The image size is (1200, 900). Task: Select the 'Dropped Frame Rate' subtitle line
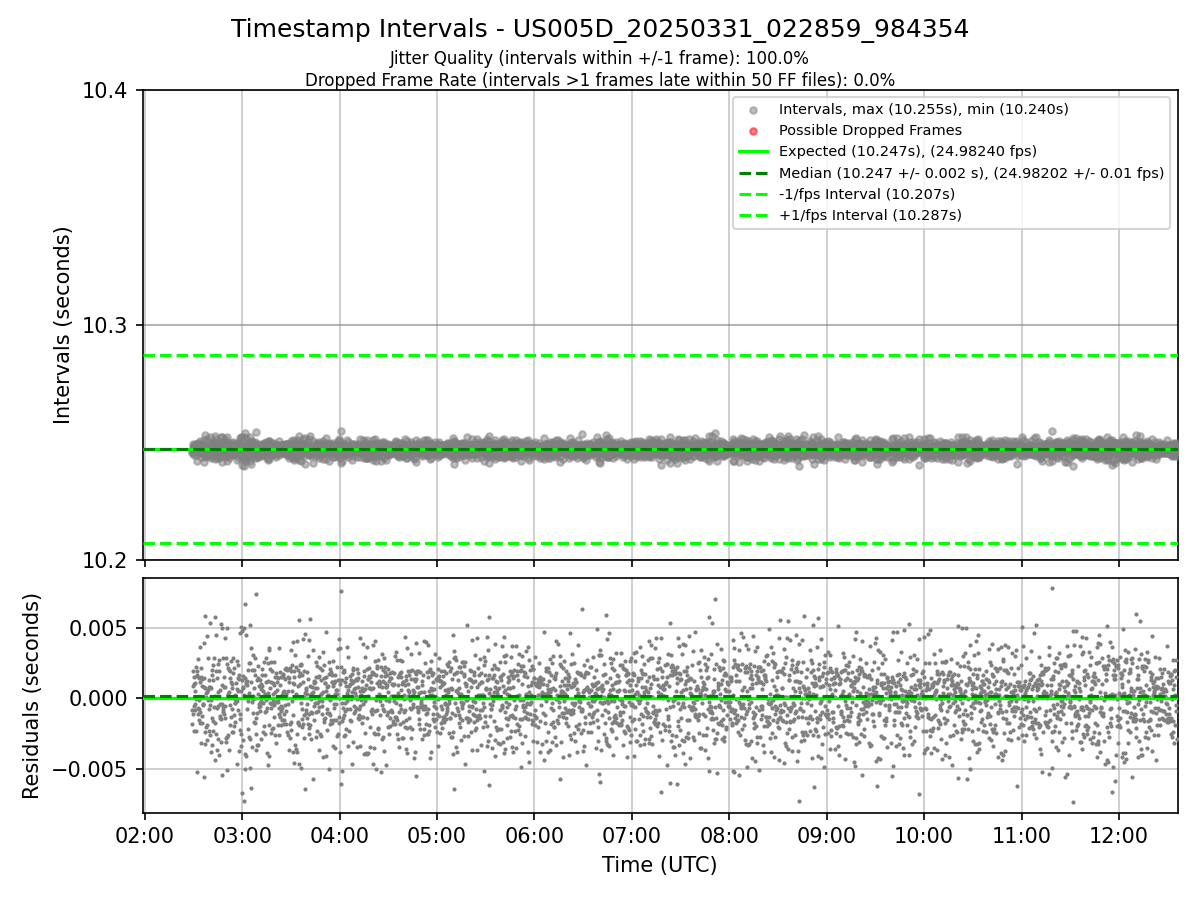[600, 80]
